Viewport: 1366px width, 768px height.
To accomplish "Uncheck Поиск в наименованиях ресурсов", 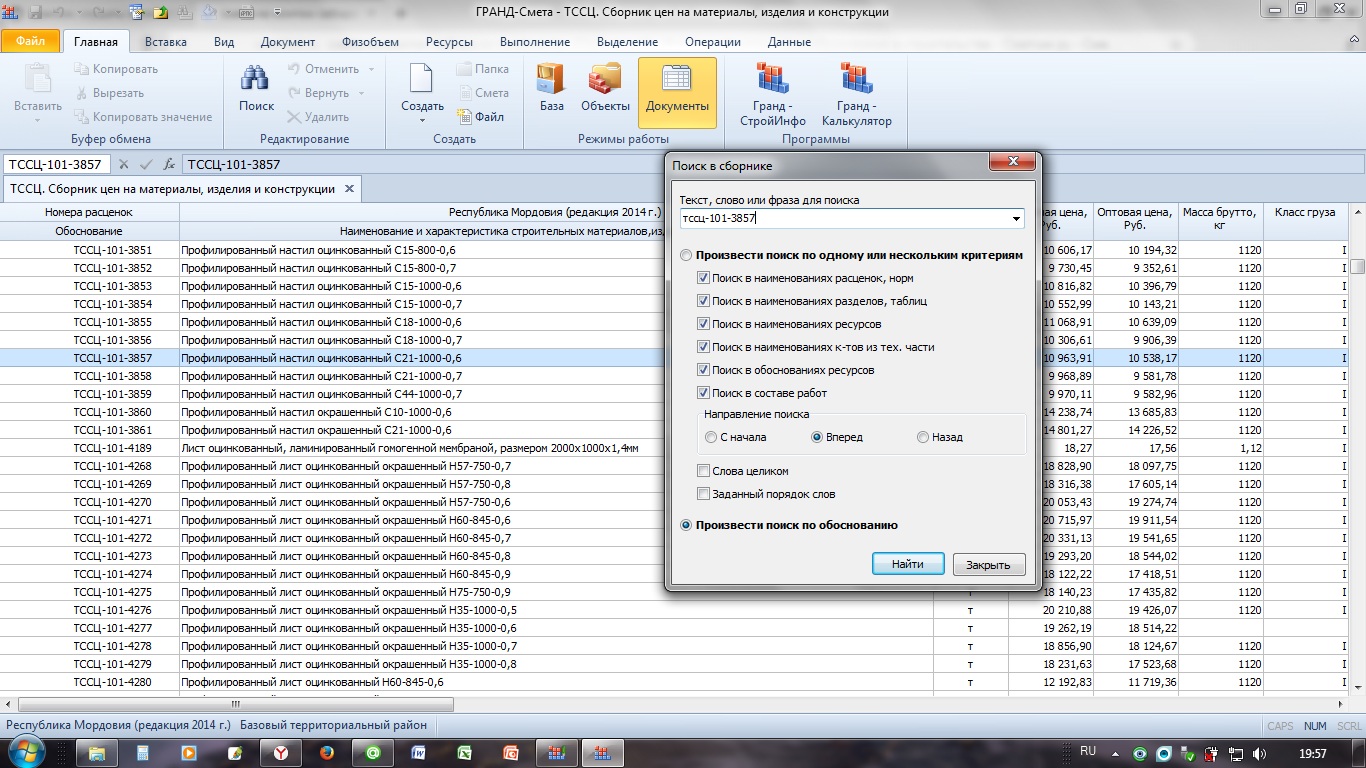I will coord(704,324).
